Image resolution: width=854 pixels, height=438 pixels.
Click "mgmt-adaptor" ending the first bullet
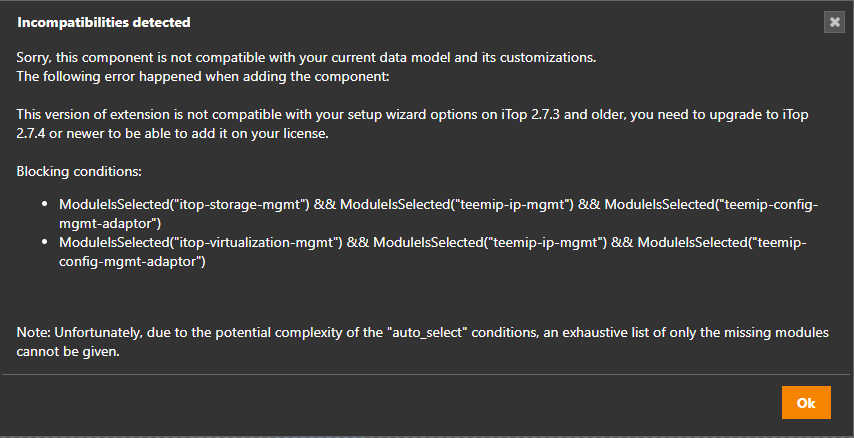point(110,223)
